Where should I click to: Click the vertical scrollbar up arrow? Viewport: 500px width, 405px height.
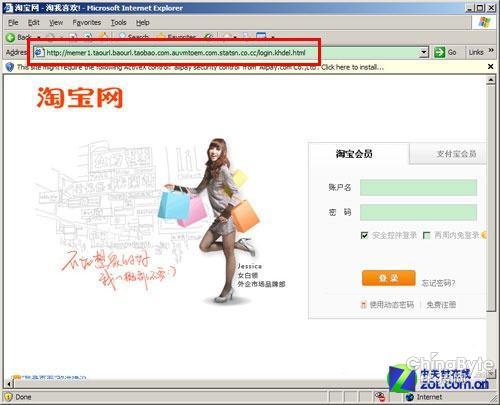coord(490,80)
